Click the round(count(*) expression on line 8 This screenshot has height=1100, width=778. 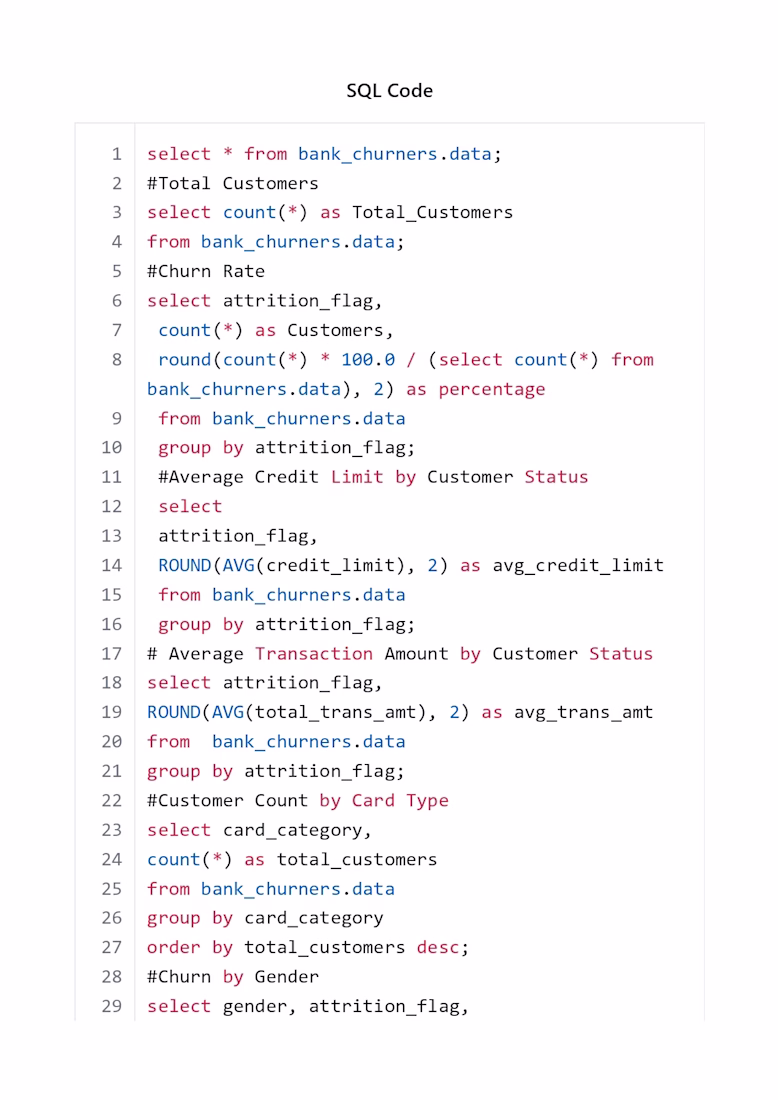(233, 360)
